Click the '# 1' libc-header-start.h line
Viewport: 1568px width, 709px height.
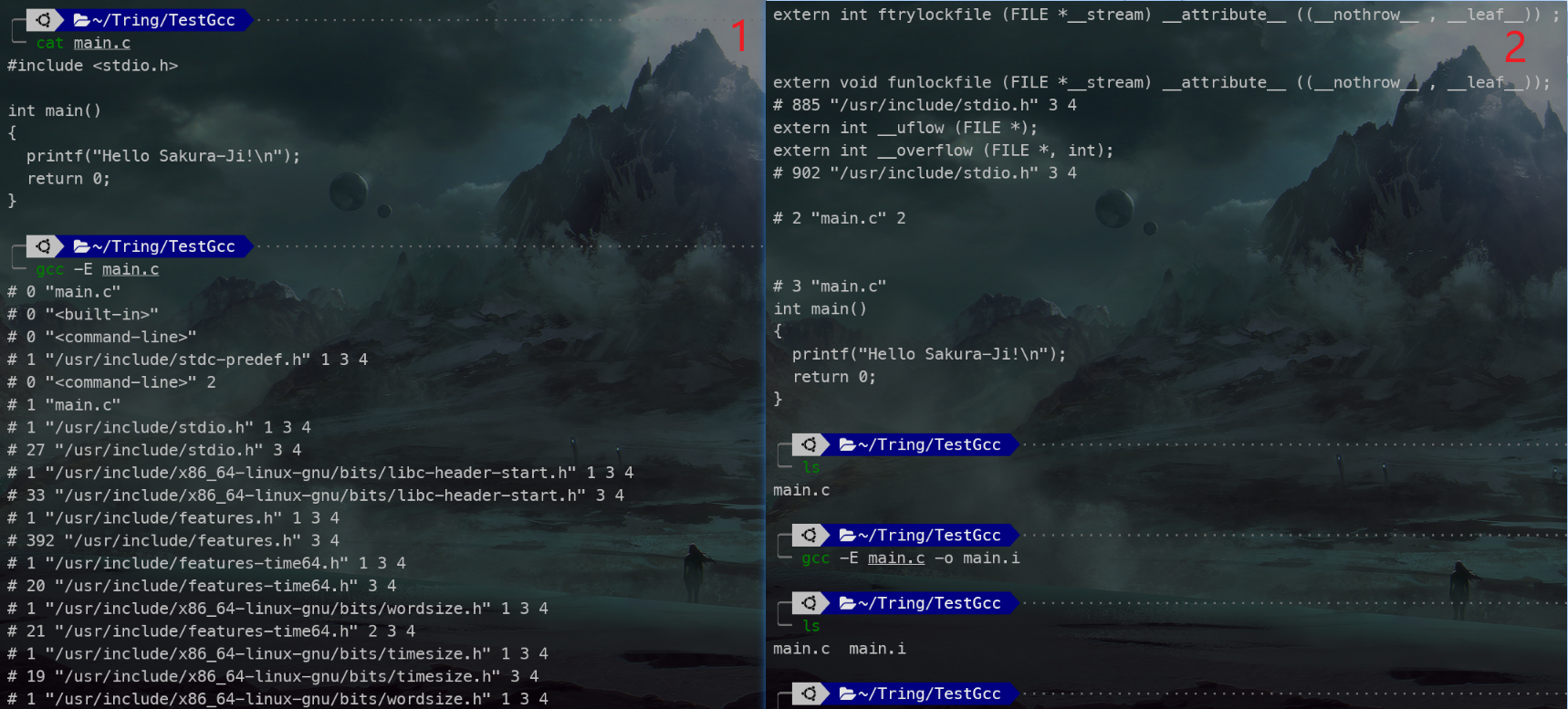[x=320, y=473]
